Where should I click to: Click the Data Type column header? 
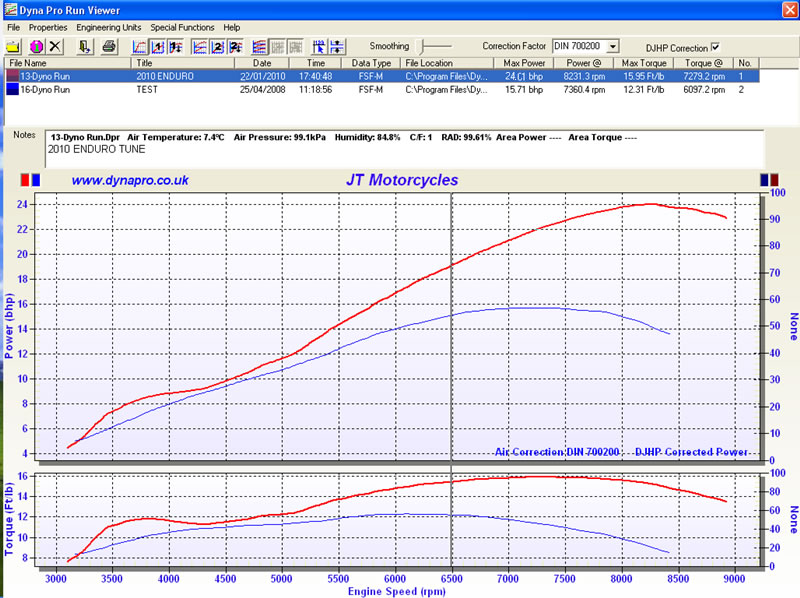tap(371, 63)
